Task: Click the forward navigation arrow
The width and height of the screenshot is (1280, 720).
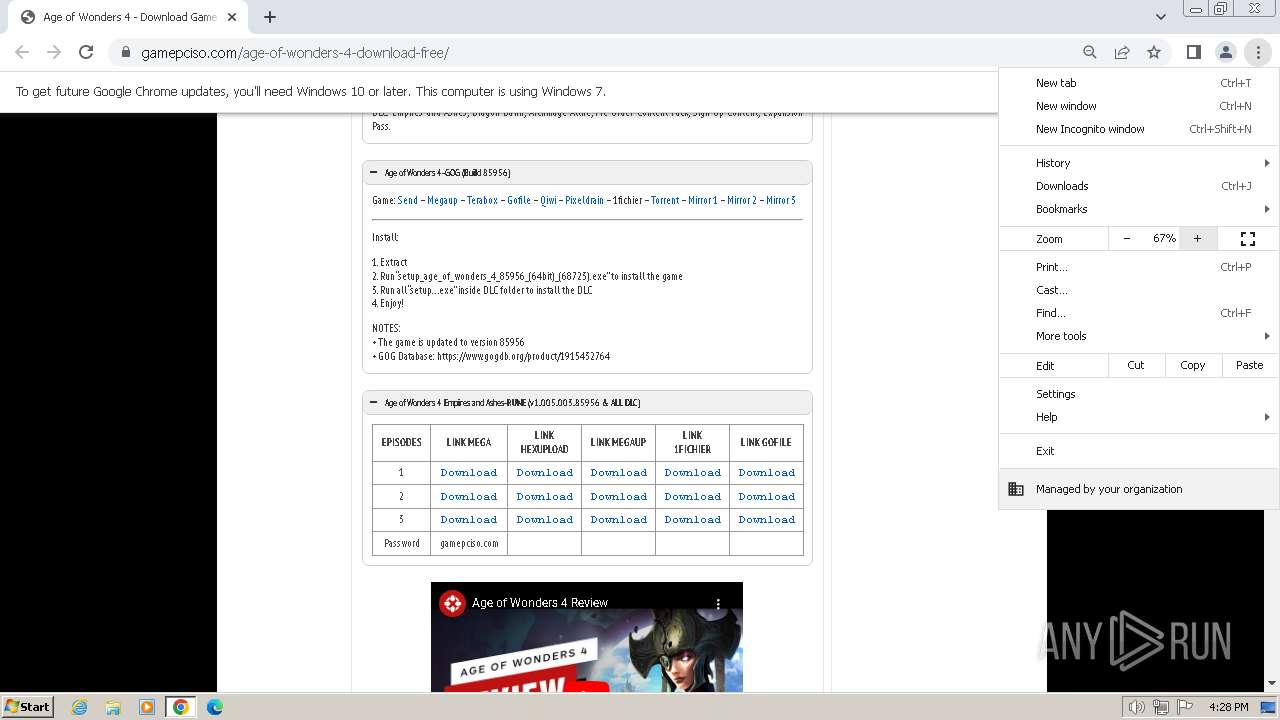Action: [x=54, y=52]
